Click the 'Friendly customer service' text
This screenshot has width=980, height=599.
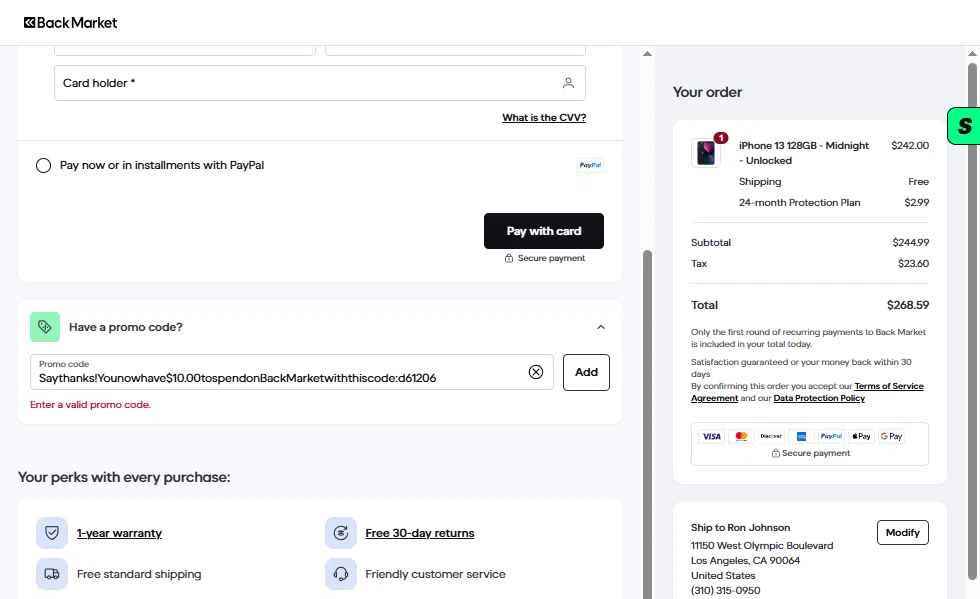435,574
